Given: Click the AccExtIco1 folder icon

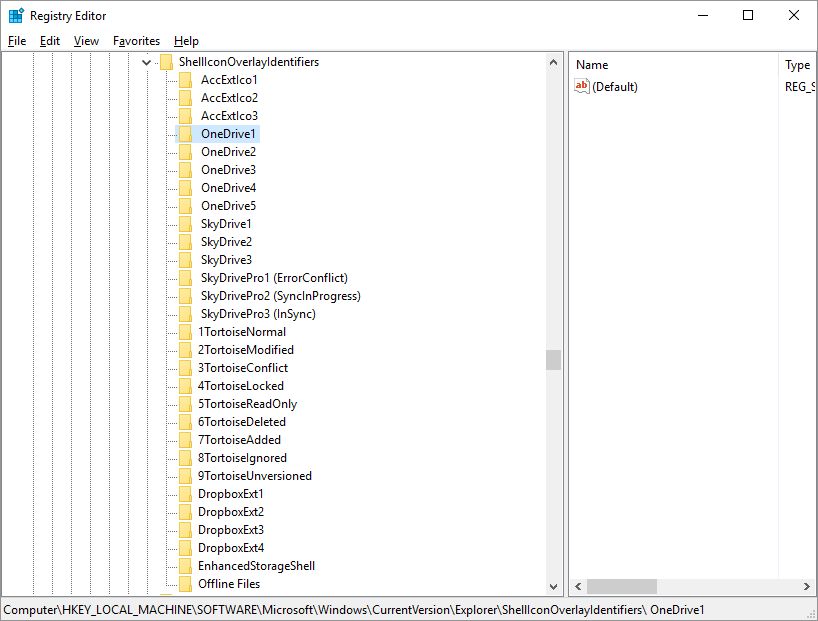Looking at the screenshot, I should pos(185,80).
